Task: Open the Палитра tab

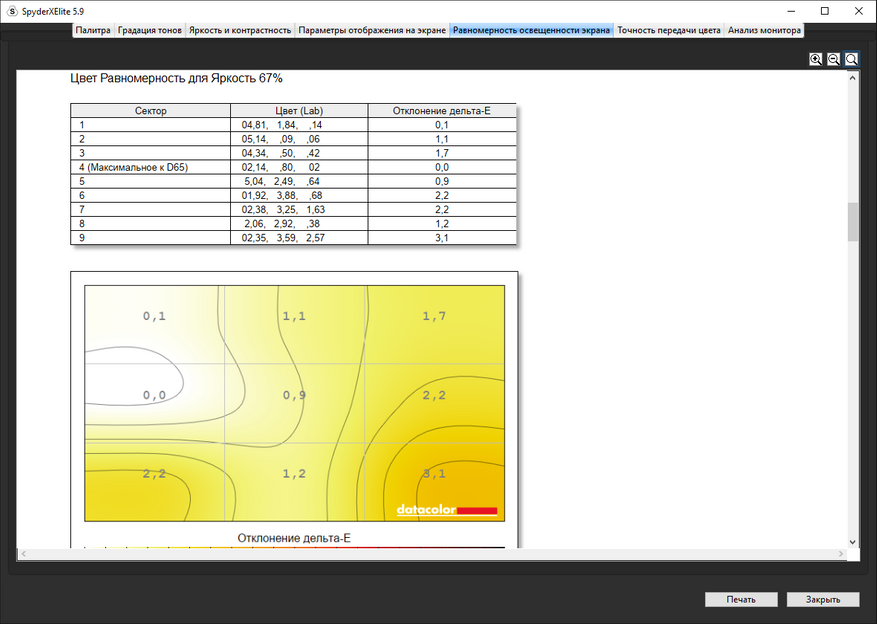Action: [x=93, y=30]
